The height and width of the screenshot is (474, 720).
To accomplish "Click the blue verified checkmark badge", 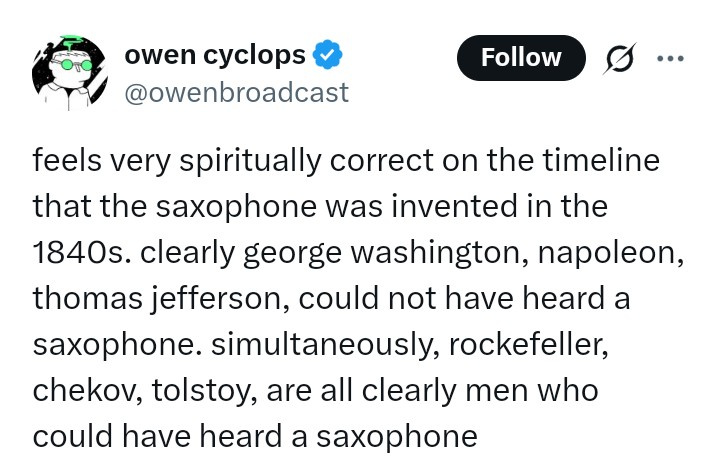I will click(x=327, y=55).
